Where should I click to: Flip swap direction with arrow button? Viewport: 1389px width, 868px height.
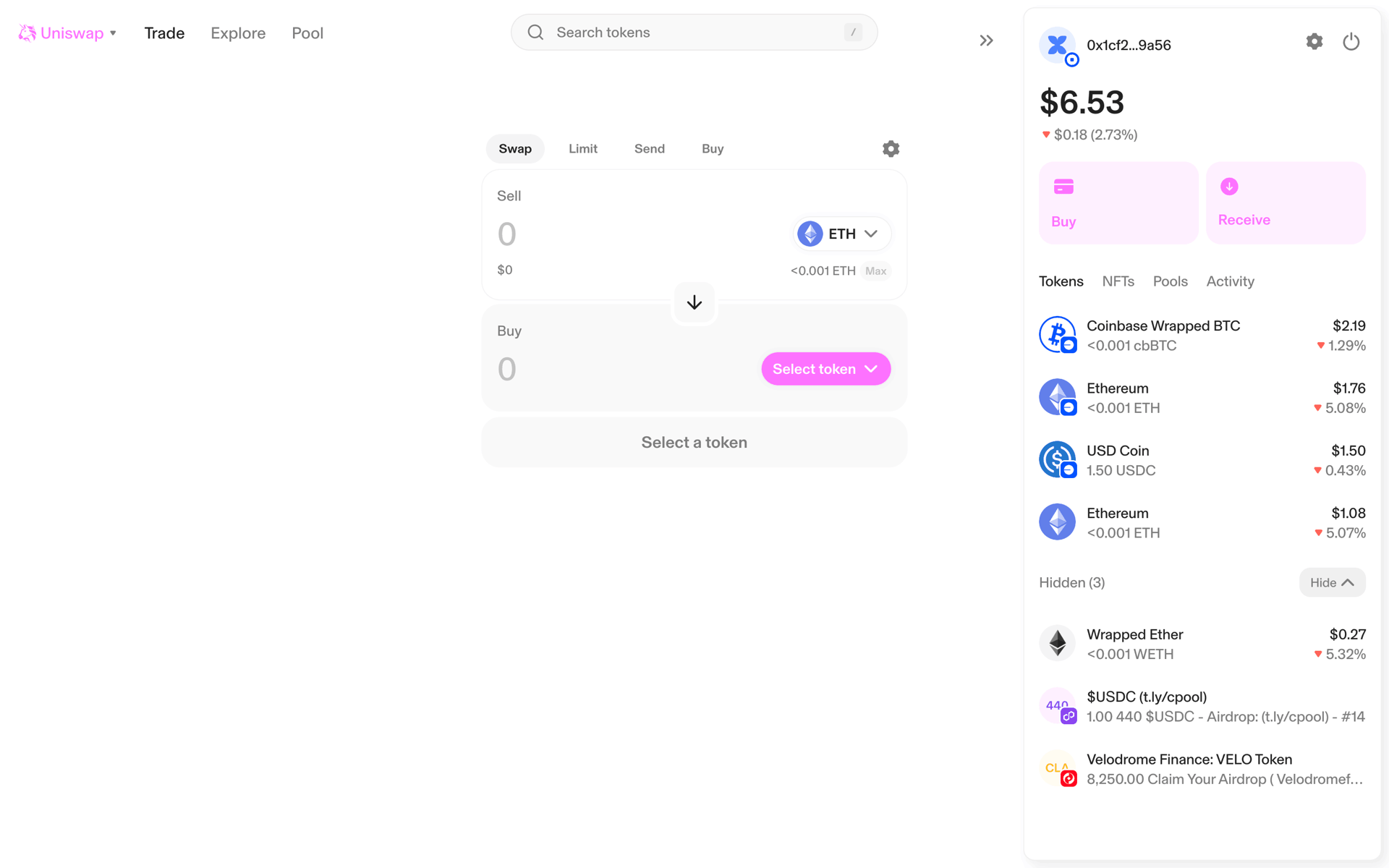point(694,302)
